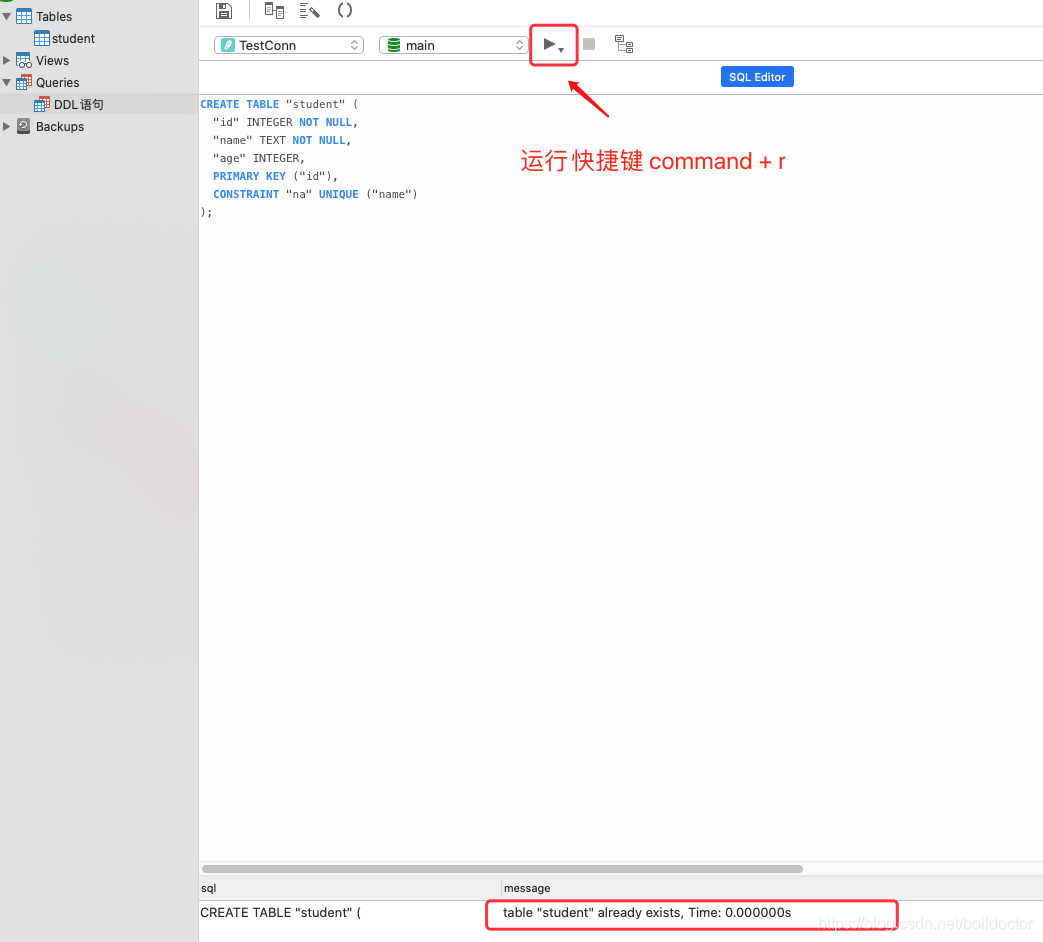The width and height of the screenshot is (1043, 942).
Task: Click the CONSTRAINT "na" UNIQUE line
Action: click(x=315, y=194)
